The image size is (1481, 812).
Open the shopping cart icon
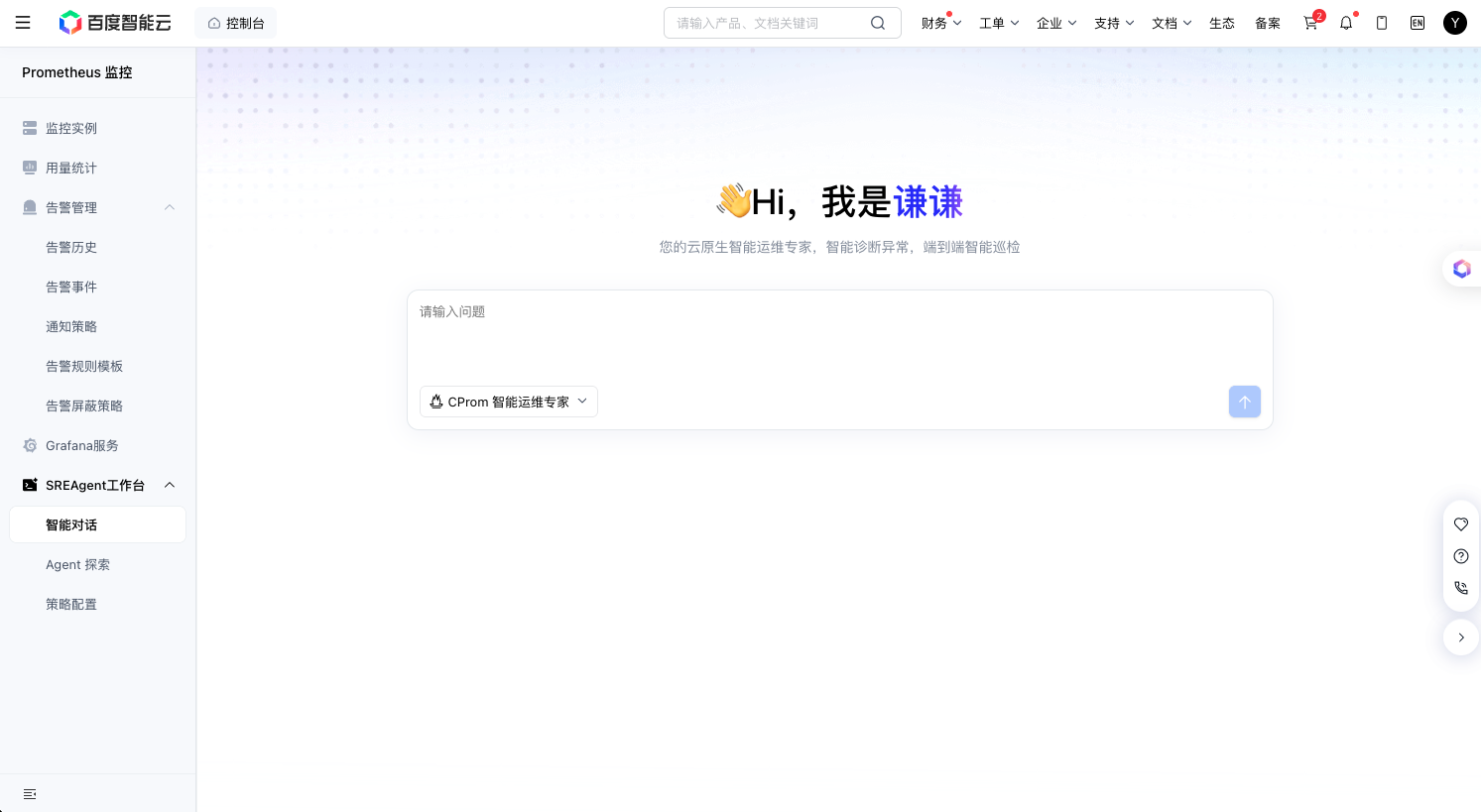(x=1311, y=23)
